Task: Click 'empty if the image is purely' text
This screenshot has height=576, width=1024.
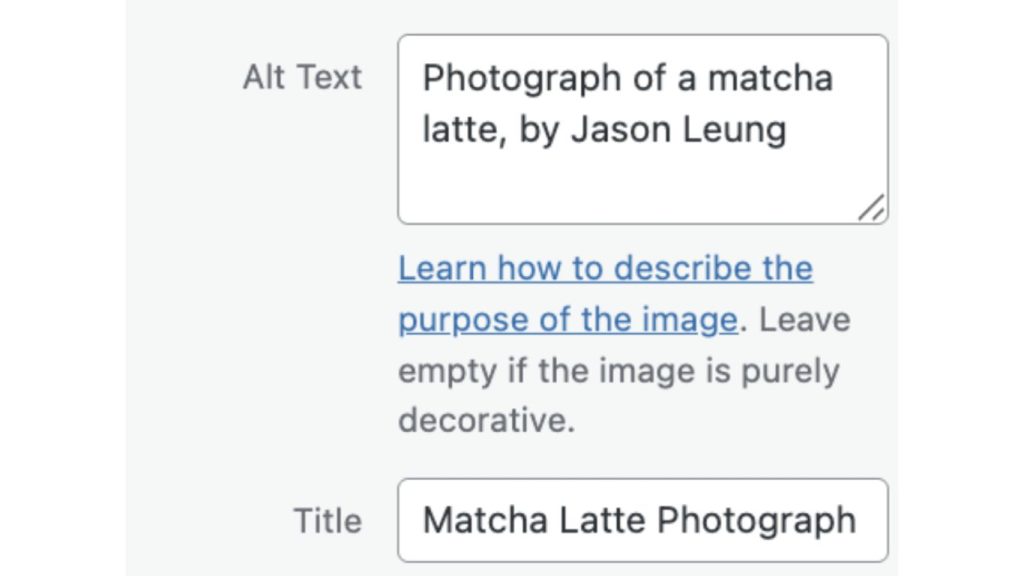Action: point(618,371)
